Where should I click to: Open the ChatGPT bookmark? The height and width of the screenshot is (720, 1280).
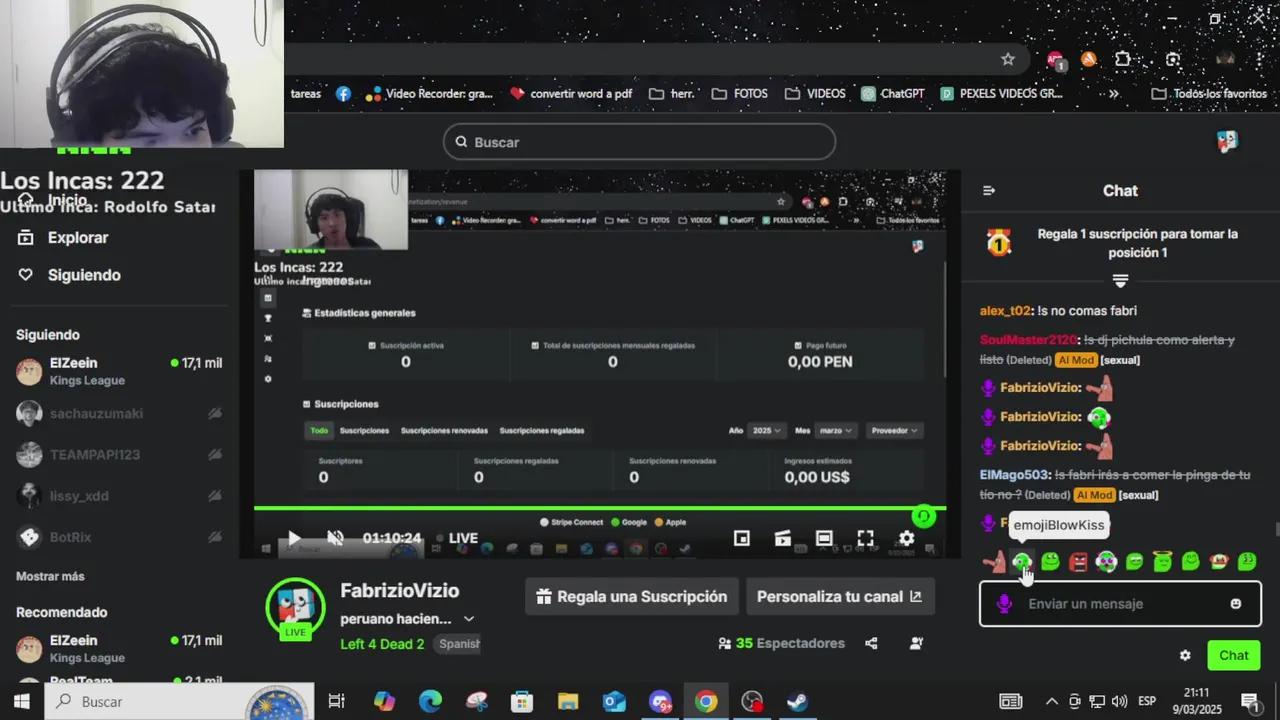pyautogui.click(x=893, y=94)
